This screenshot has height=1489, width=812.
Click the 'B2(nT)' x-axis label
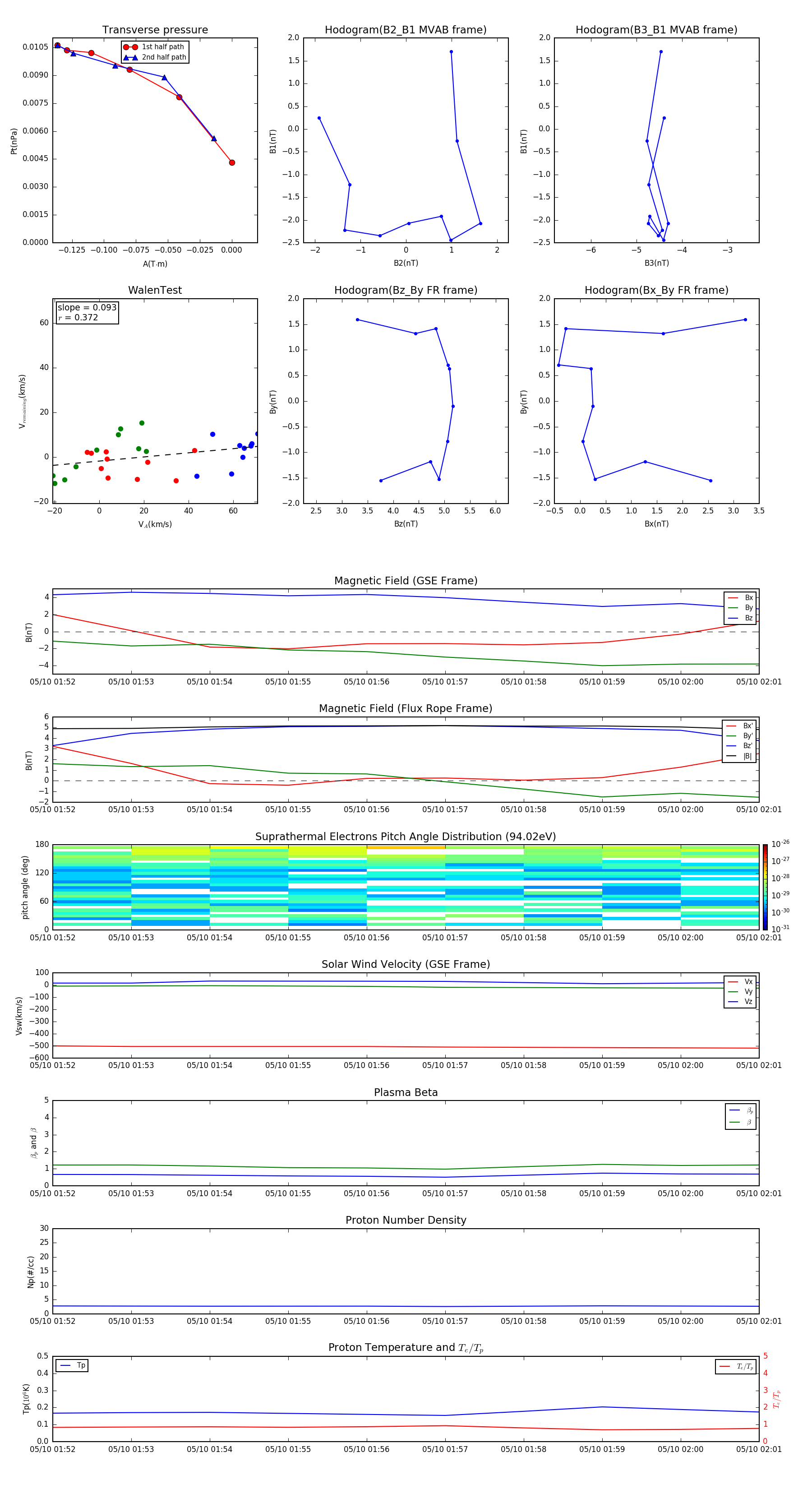point(406,264)
